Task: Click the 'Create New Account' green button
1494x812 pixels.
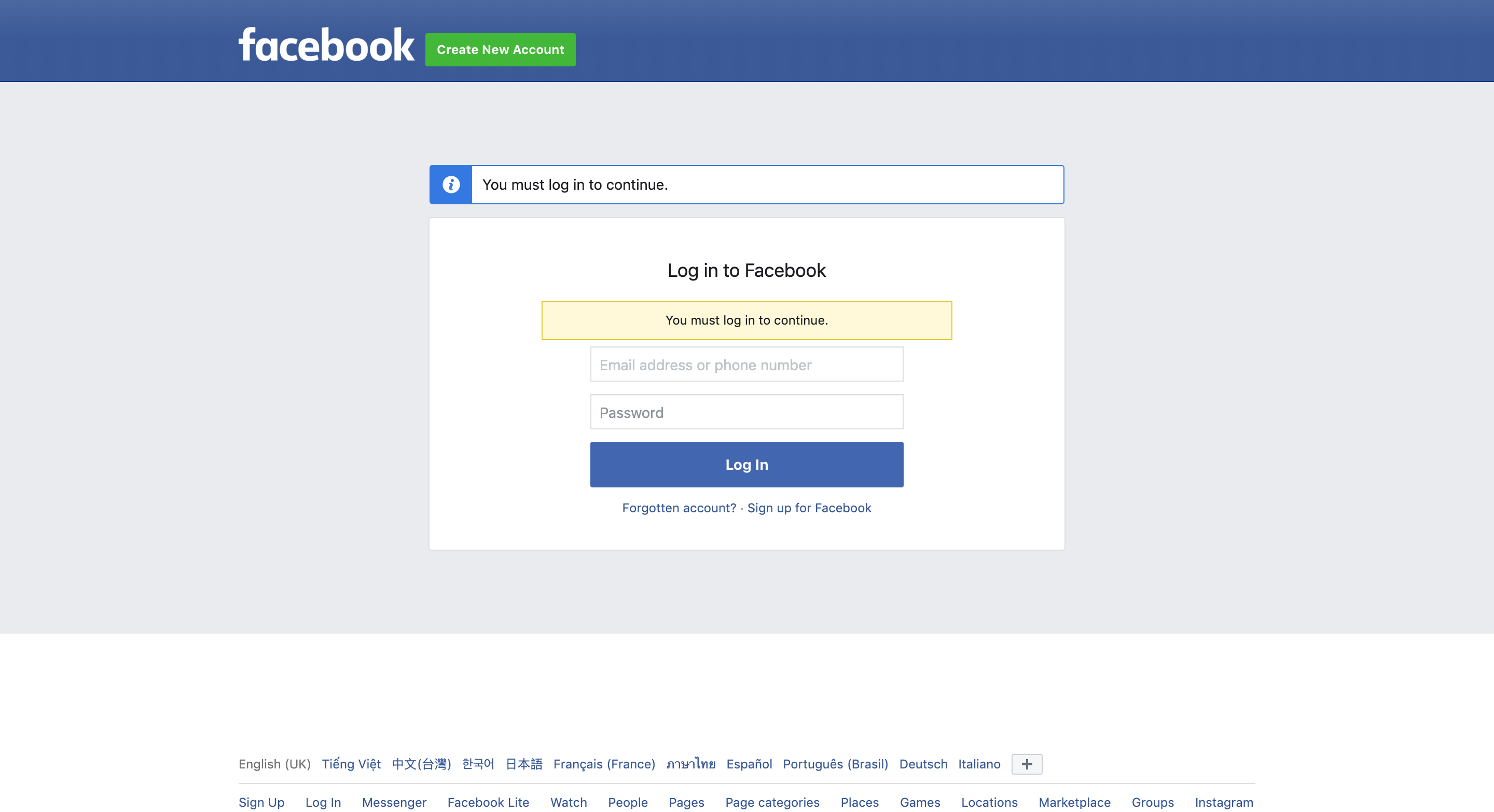Action: [499, 49]
